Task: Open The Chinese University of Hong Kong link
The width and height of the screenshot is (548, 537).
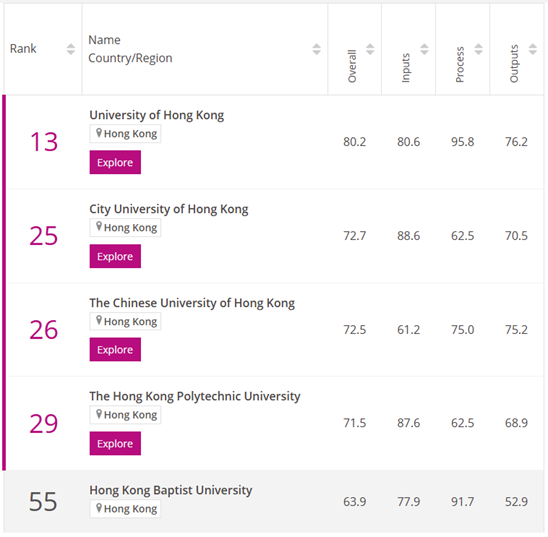Action: (x=192, y=303)
